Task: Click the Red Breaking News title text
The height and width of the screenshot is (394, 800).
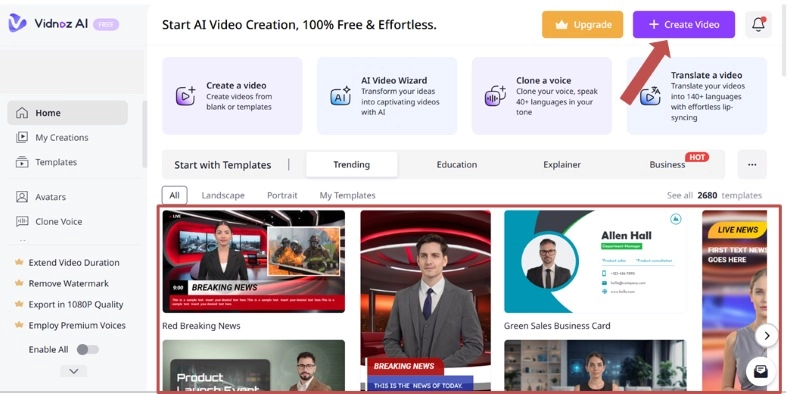Action: click(201, 326)
